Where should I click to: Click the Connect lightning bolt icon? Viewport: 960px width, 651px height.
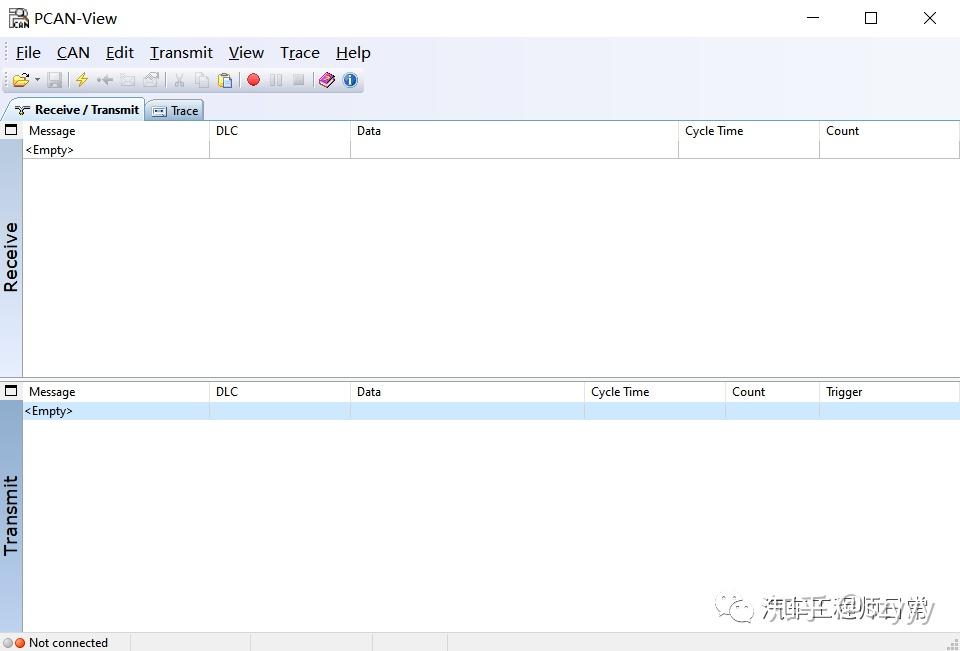(x=80, y=80)
